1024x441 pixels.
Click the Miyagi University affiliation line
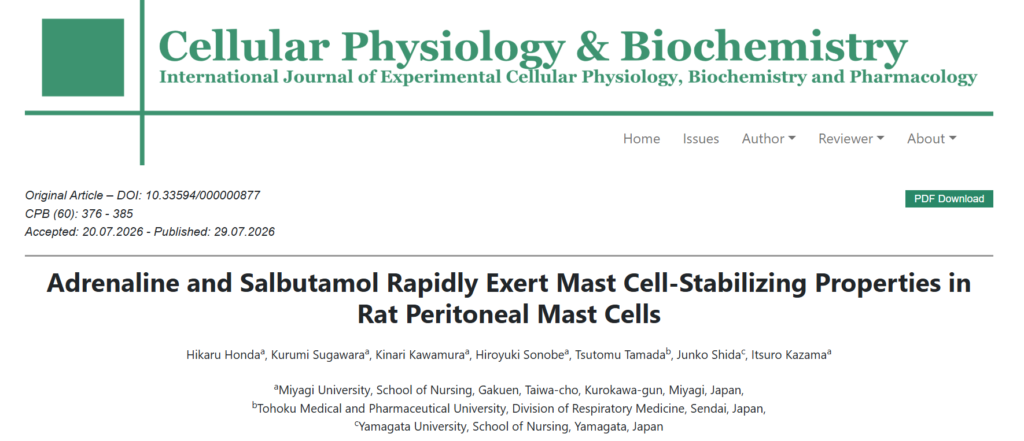click(x=509, y=390)
